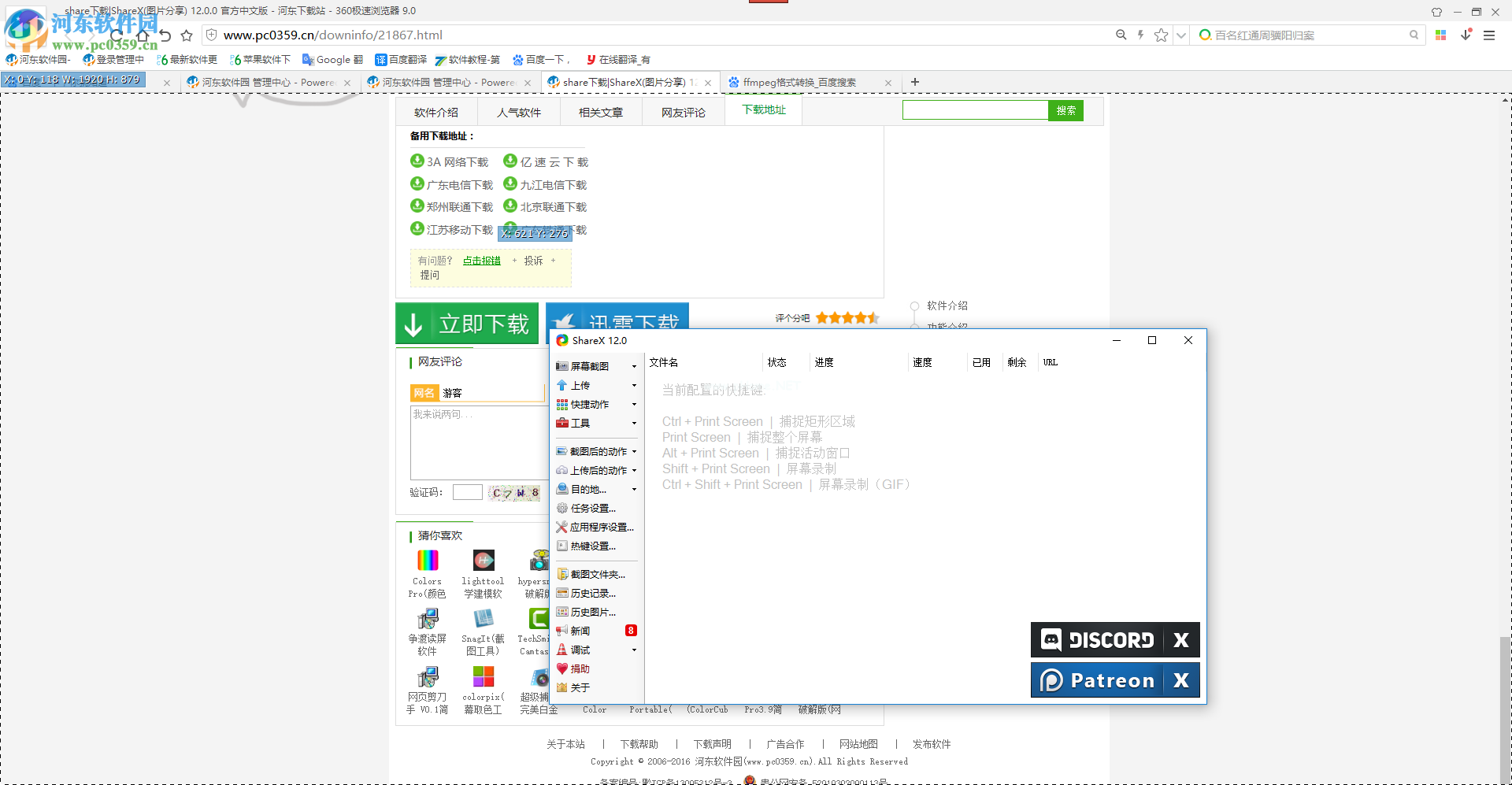Screen dimensions: 1512x785
Task: Open the browser hamburger menu
Action: coord(1489,35)
